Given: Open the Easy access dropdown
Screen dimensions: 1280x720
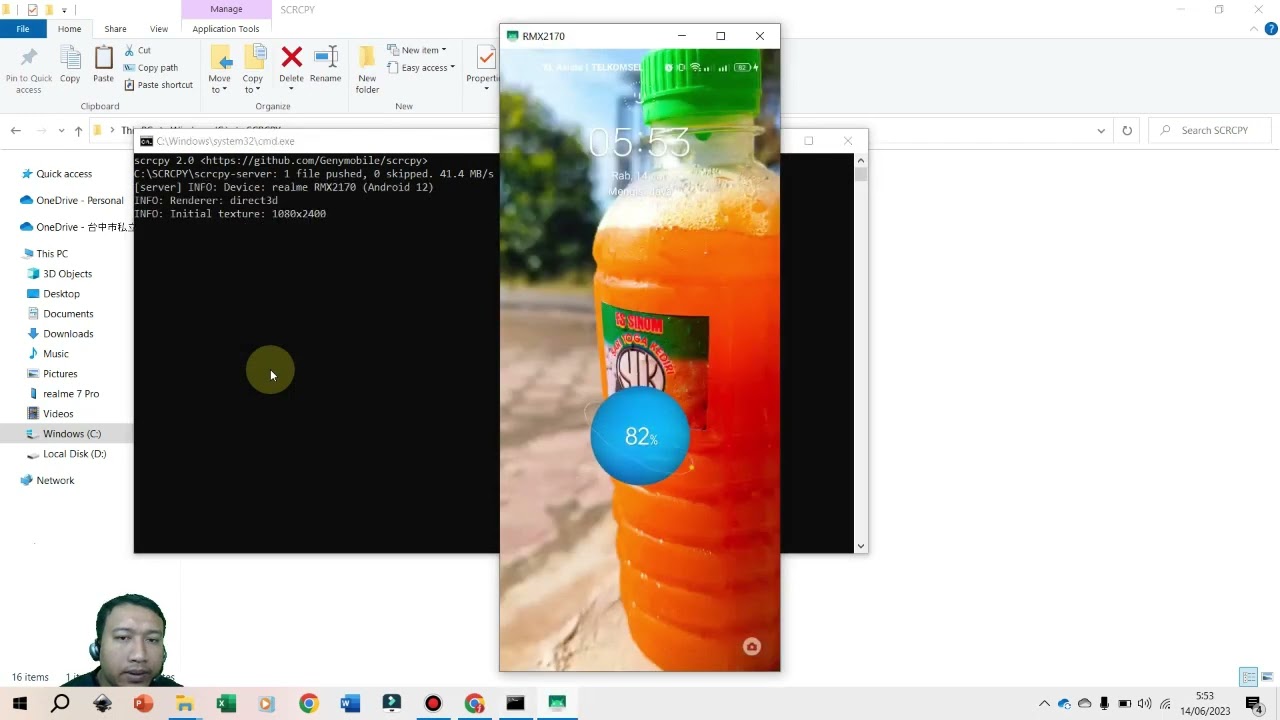Looking at the screenshot, I should coord(421,68).
